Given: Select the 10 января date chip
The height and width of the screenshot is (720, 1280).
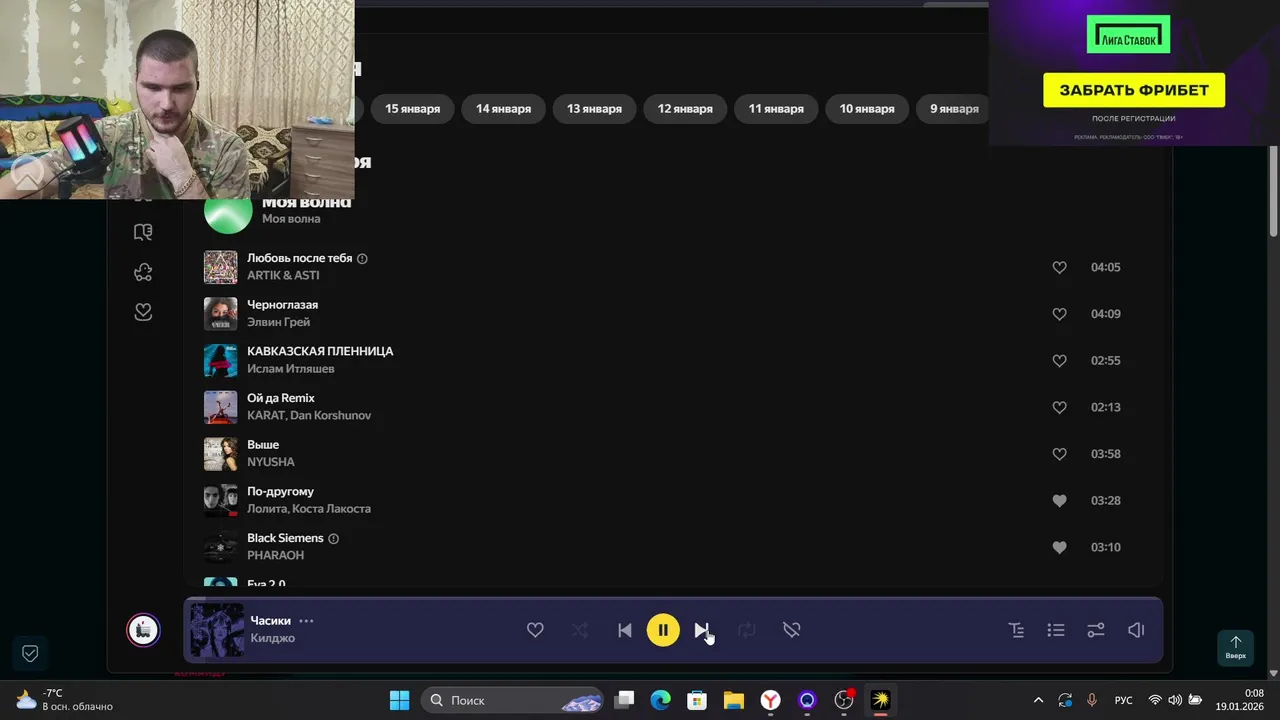Looking at the screenshot, I should [867, 109].
